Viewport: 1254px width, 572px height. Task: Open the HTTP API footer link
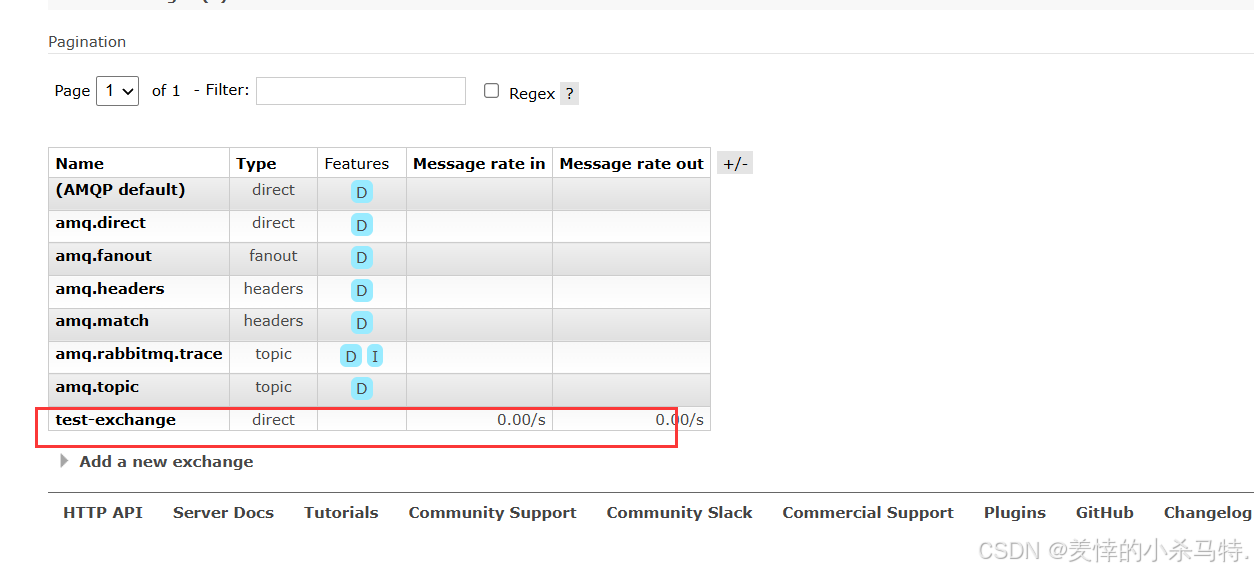click(103, 513)
